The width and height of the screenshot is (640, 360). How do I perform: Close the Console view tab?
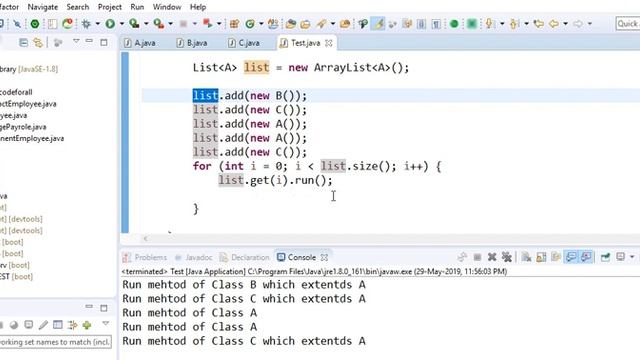tap(324, 258)
